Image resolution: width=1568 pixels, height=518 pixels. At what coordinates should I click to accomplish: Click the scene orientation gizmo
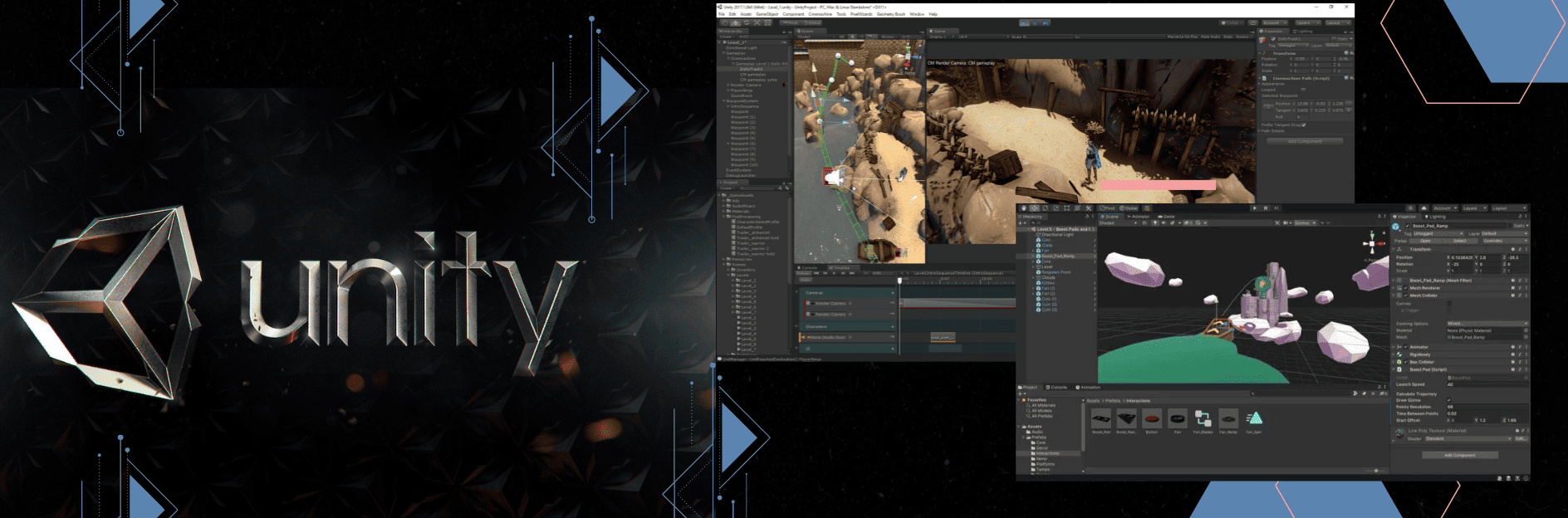pos(1370,244)
